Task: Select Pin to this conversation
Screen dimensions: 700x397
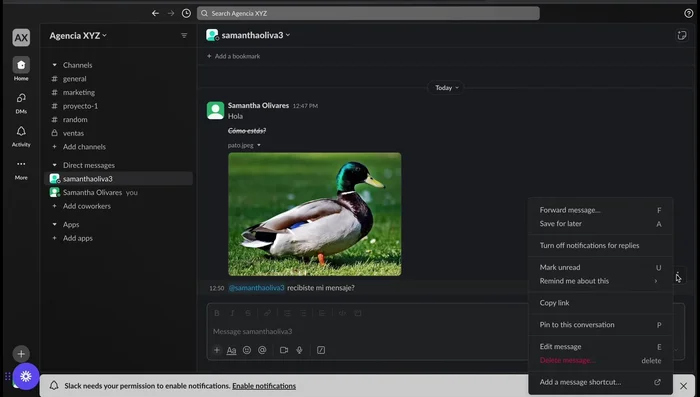Action: click(600, 325)
